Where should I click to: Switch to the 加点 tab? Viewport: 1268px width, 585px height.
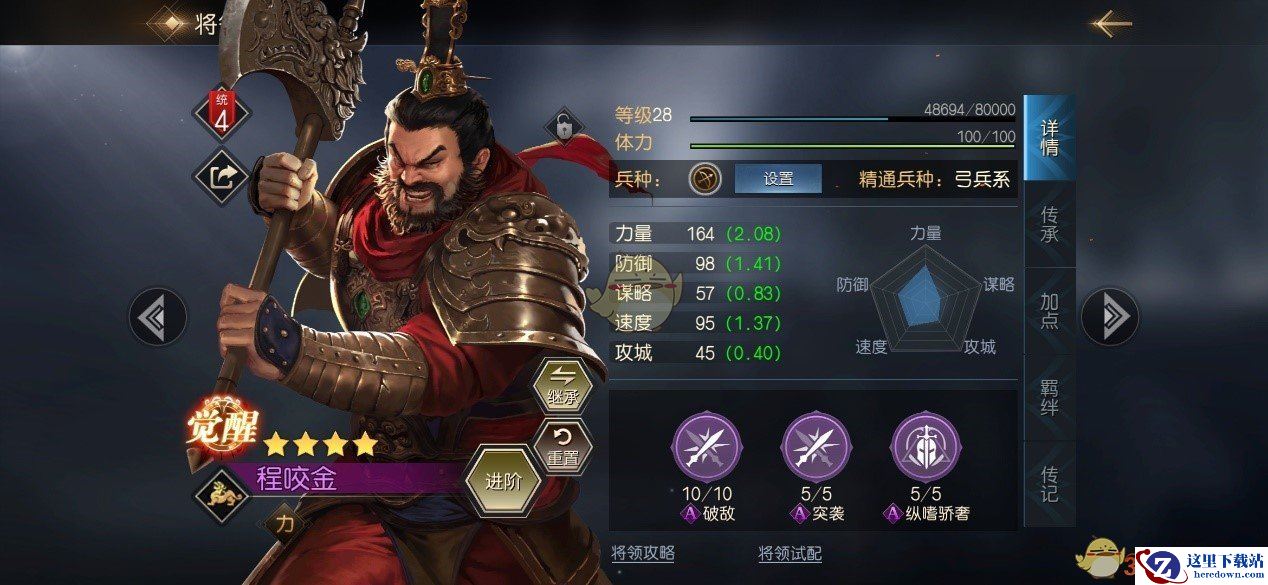pyautogui.click(x=1049, y=311)
